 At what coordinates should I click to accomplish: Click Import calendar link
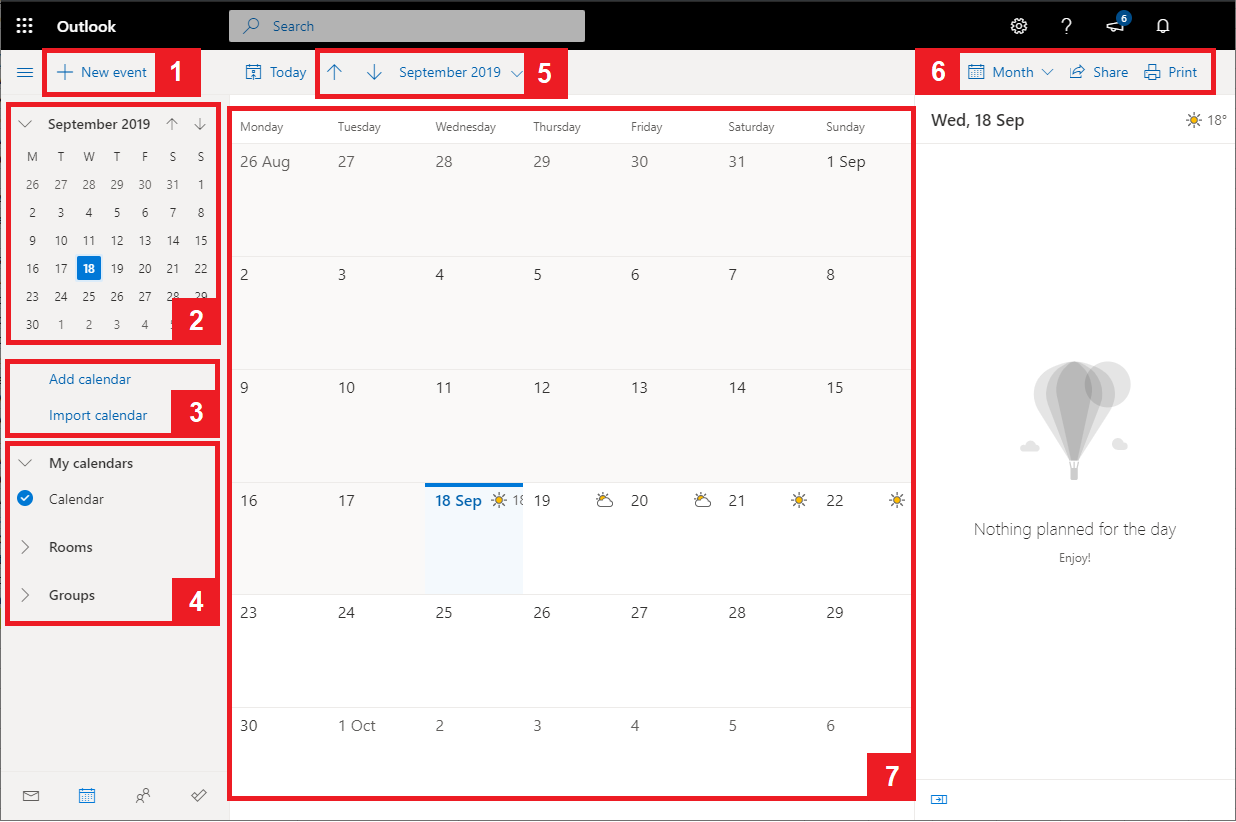click(98, 415)
